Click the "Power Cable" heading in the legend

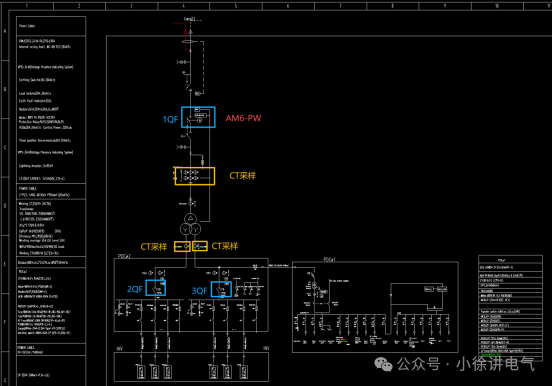pos(27,26)
